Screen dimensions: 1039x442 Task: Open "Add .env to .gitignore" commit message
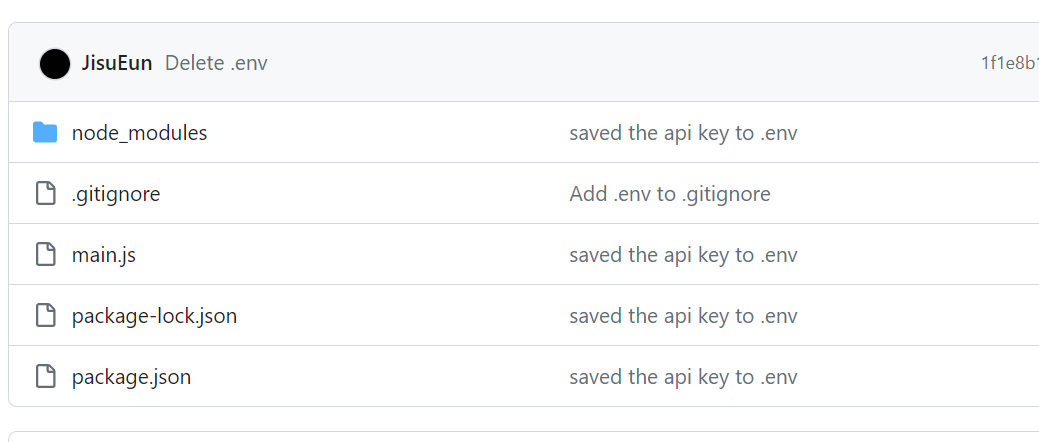click(x=669, y=193)
